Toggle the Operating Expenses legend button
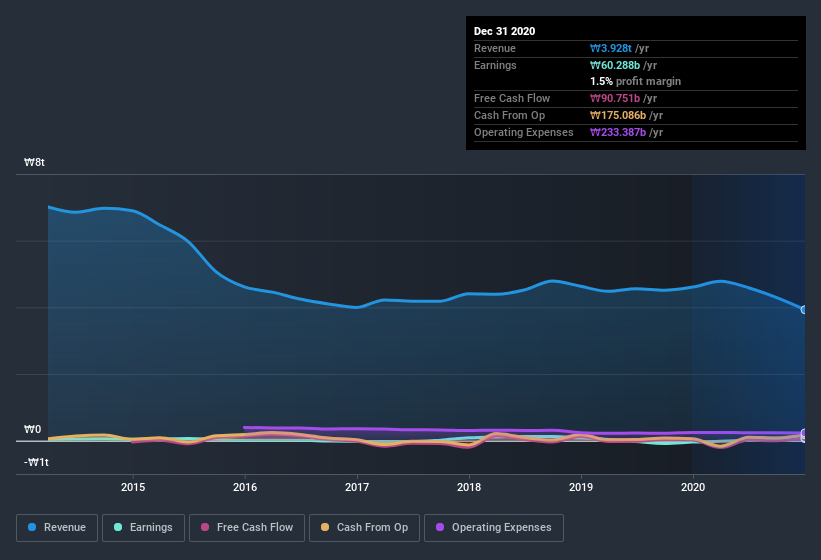 pyautogui.click(x=494, y=528)
